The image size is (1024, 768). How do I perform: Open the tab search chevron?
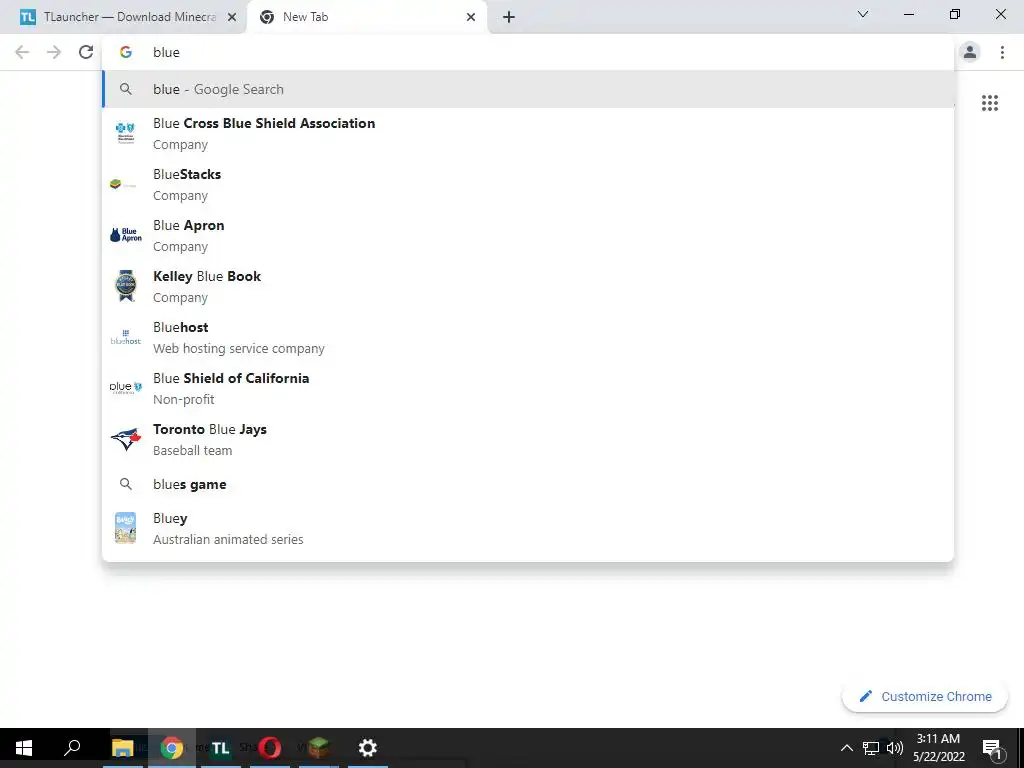point(863,14)
